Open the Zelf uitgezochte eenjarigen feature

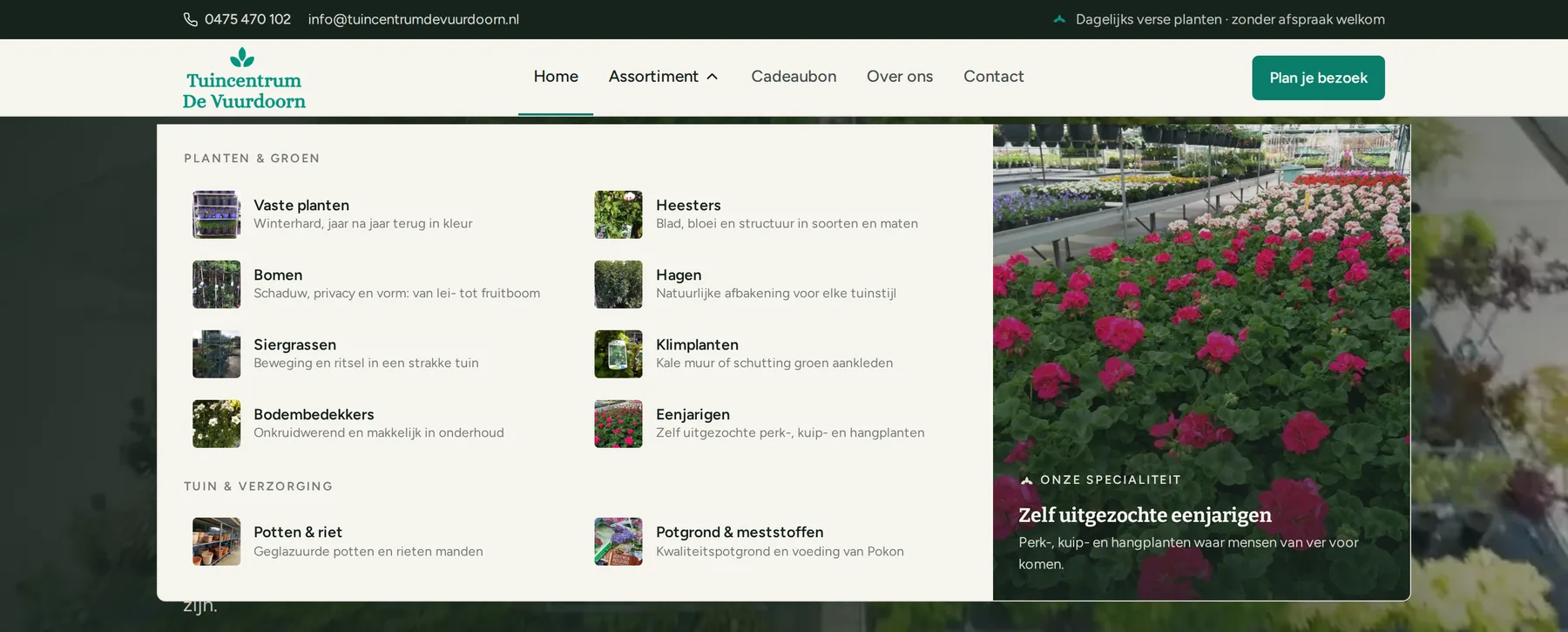pos(1145,515)
